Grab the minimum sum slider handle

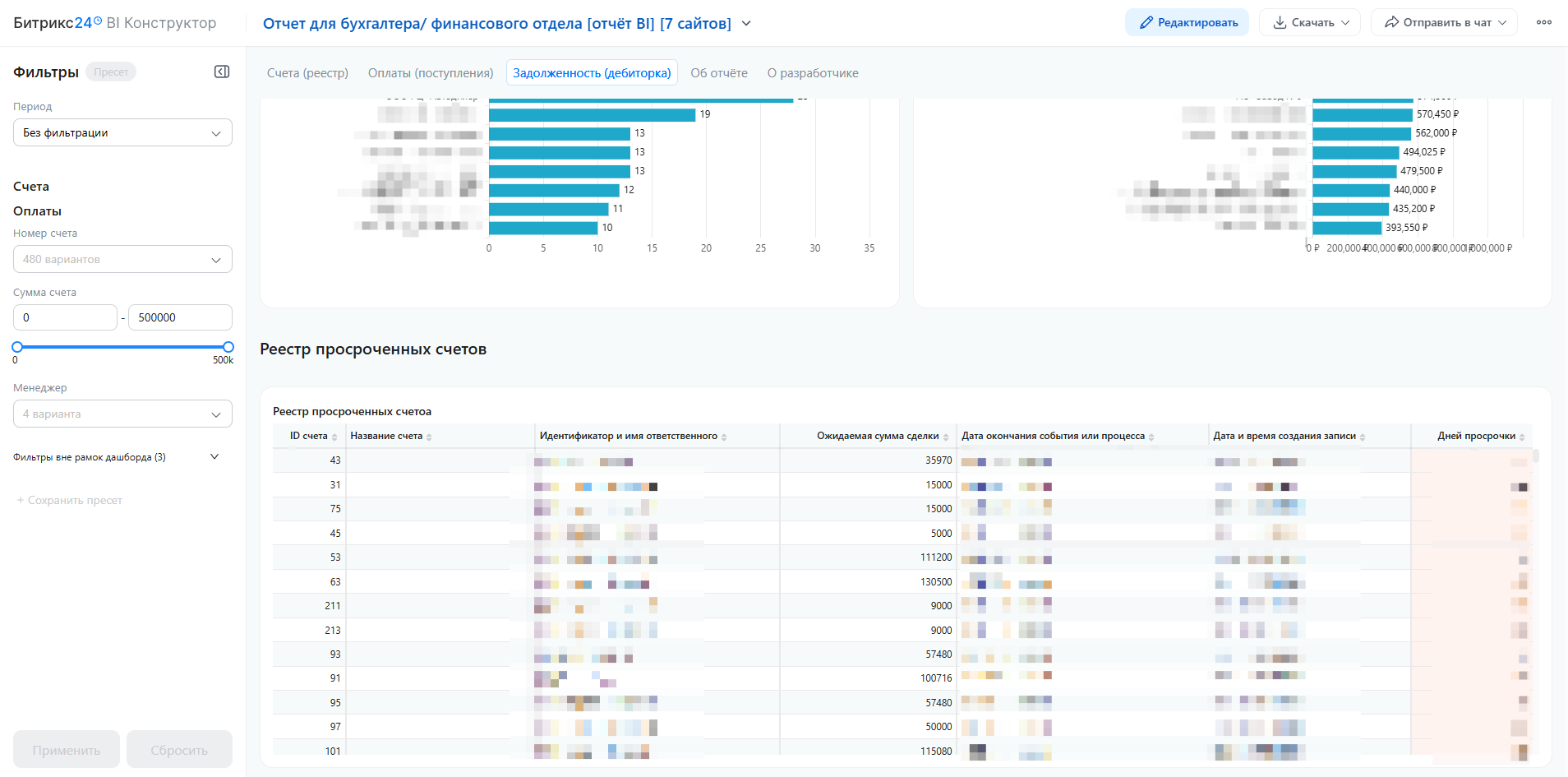pyautogui.click(x=17, y=347)
